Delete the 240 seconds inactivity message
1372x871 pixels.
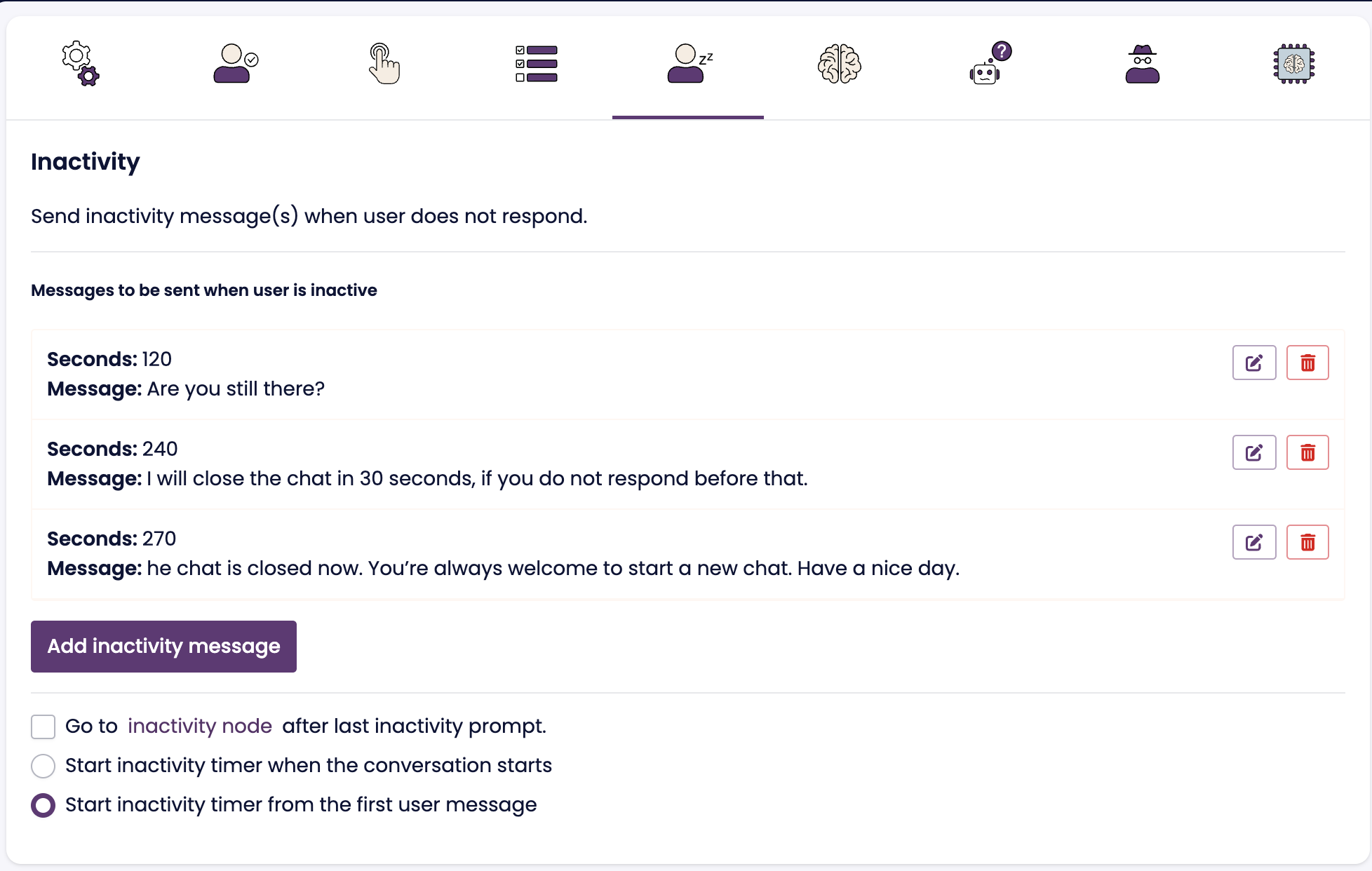(1307, 452)
